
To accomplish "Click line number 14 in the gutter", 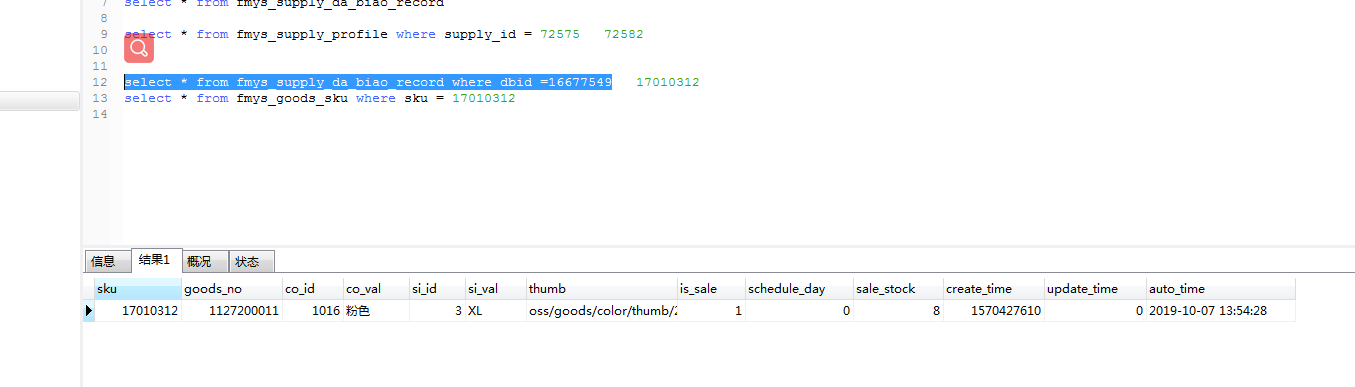I will point(99,114).
